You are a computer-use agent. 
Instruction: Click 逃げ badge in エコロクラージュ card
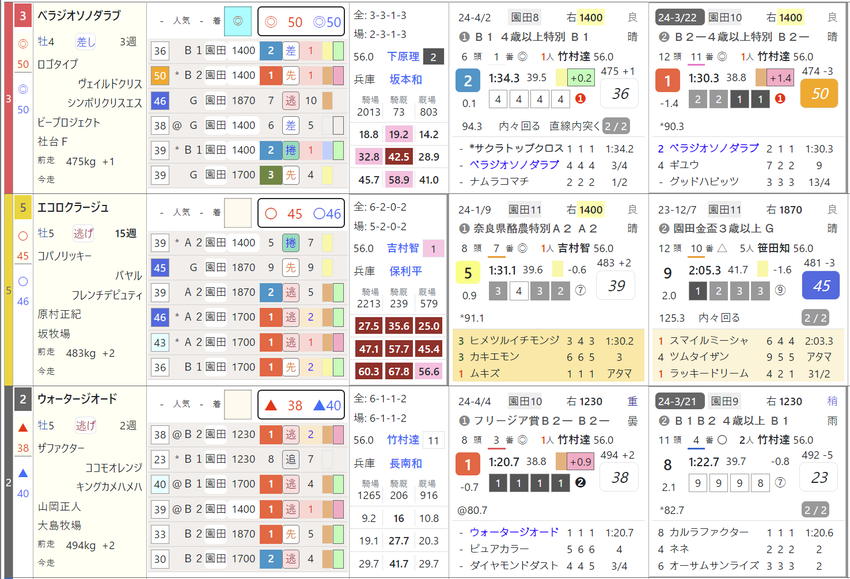[x=83, y=233]
